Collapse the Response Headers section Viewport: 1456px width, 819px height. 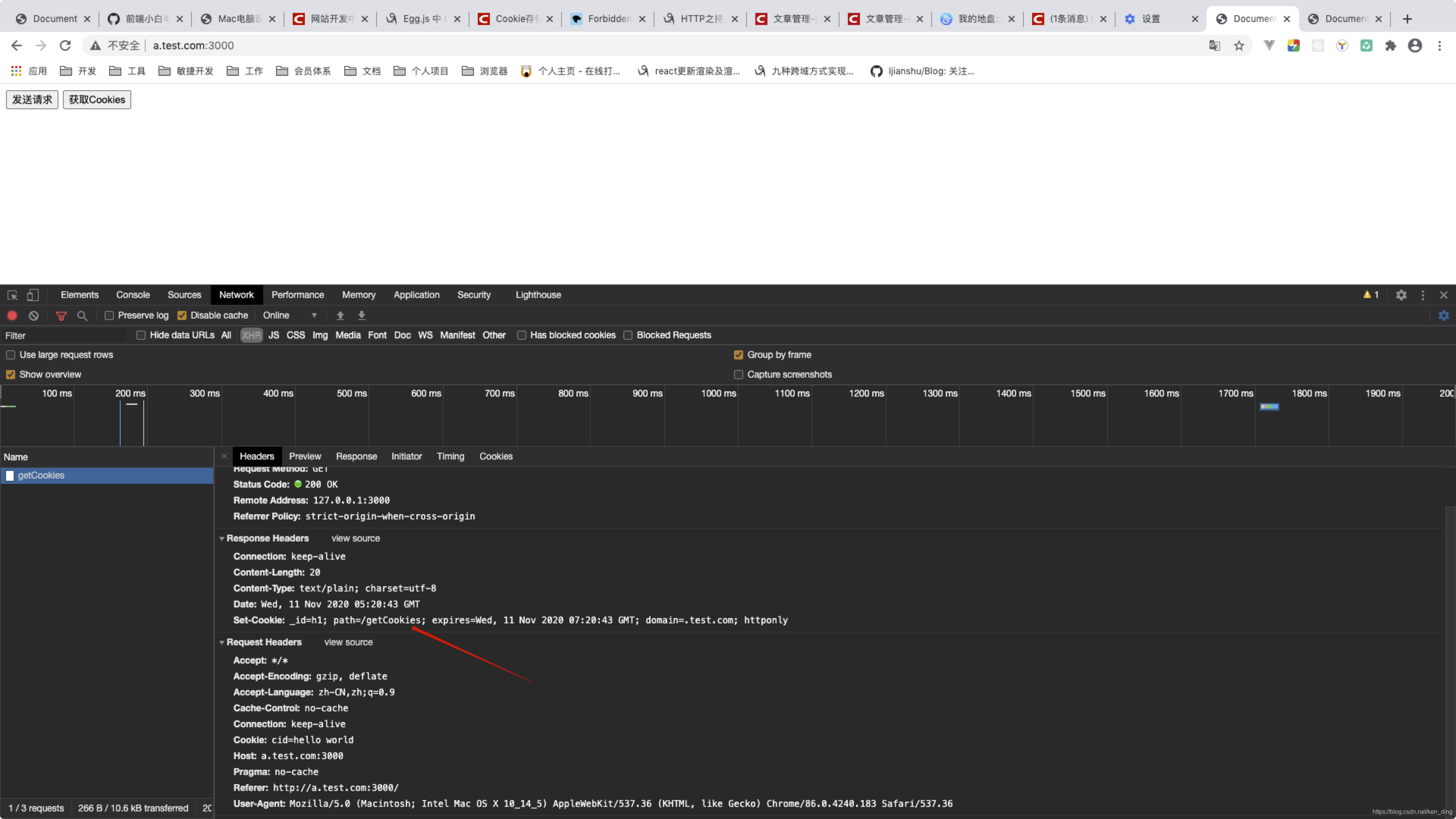point(222,539)
